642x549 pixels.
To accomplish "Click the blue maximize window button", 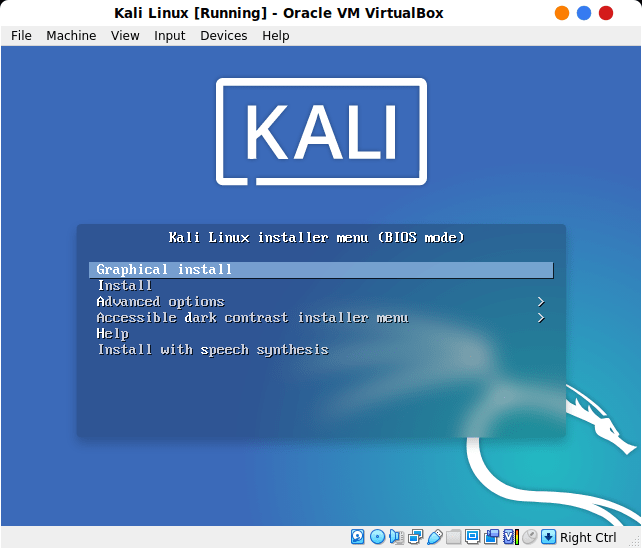I will (x=584, y=13).
